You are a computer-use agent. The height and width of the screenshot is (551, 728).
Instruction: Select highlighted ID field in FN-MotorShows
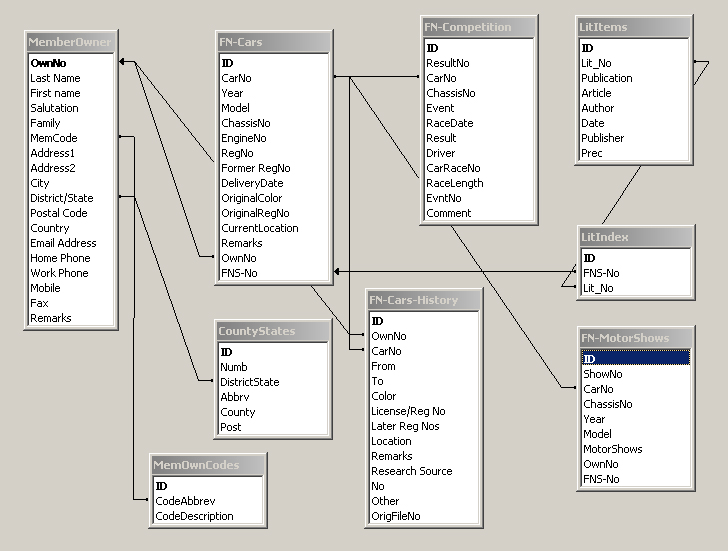tap(634, 359)
